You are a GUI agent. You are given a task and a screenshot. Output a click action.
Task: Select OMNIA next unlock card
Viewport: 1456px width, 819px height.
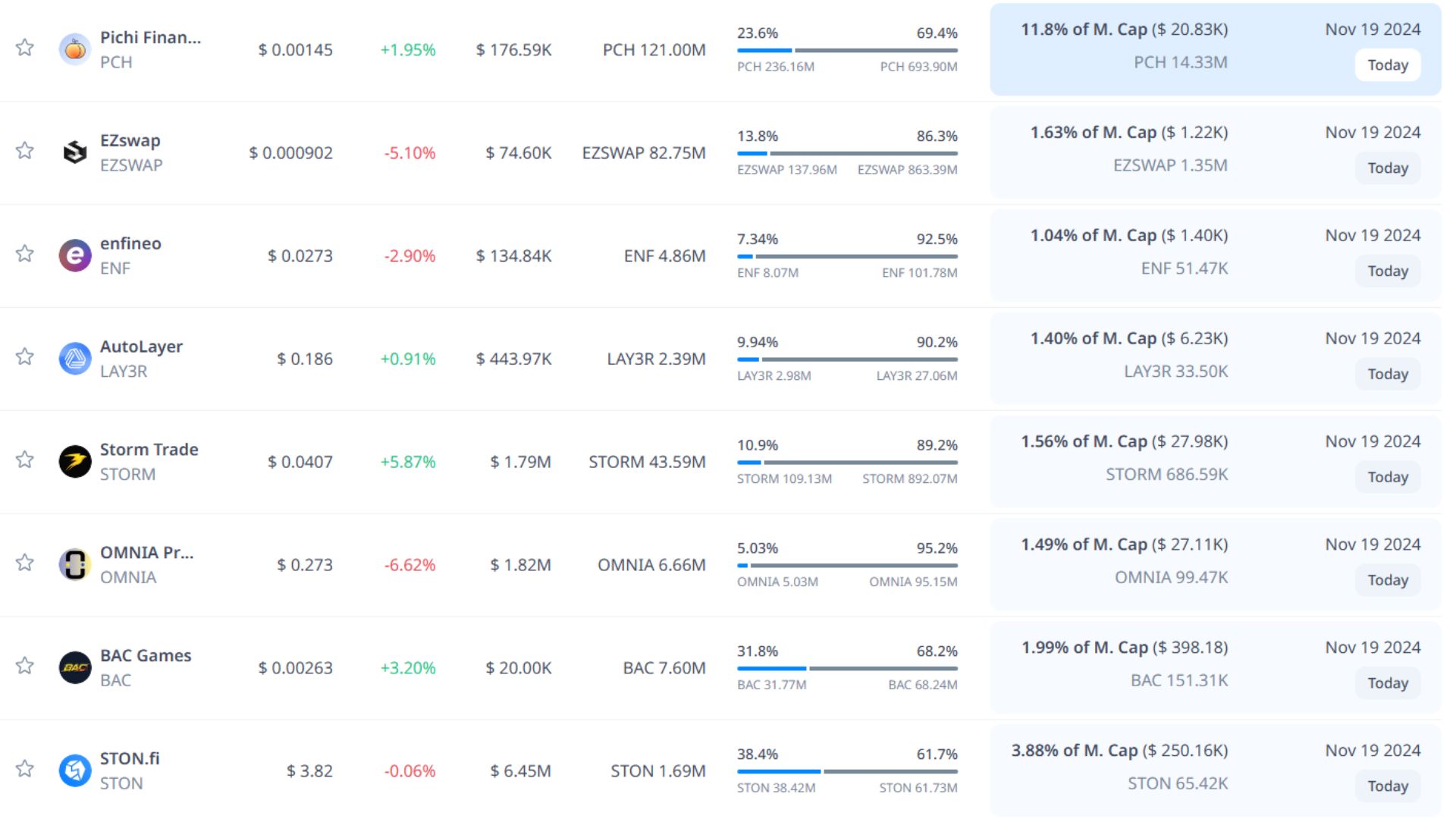pyautogui.click(x=1215, y=564)
